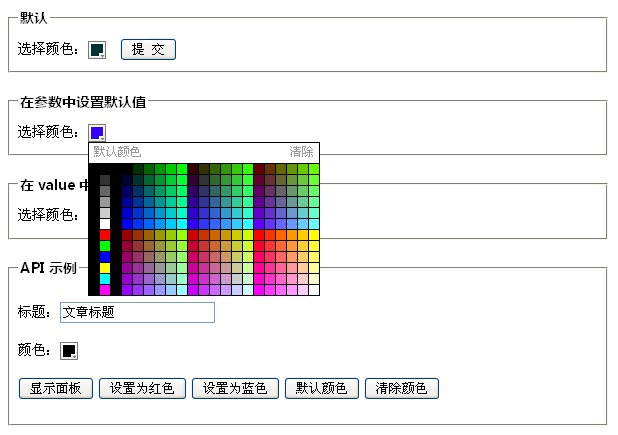
Task: Open the black color picker next to 颜色
Action: tap(69, 351)
